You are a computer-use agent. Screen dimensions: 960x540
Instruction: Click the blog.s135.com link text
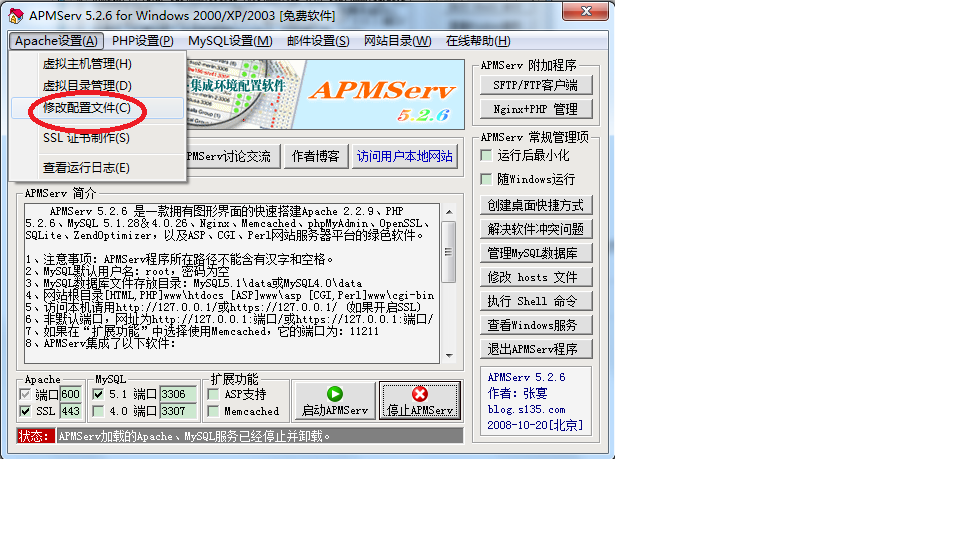coord(527,410)
